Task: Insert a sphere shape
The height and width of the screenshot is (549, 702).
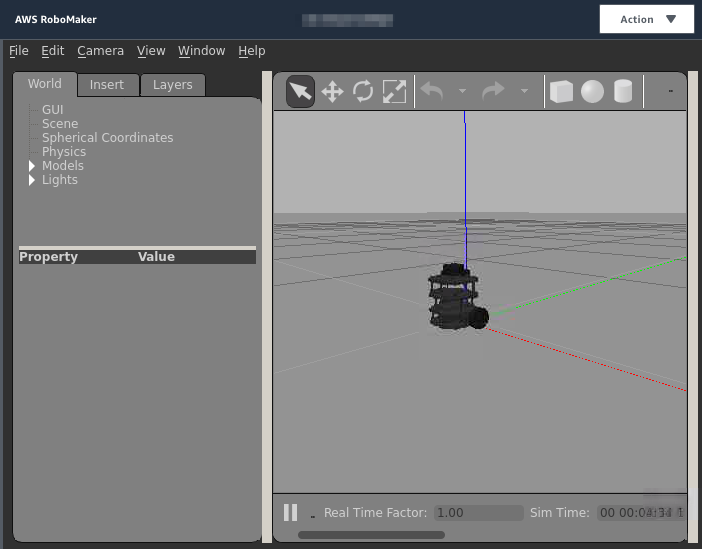Action: pos(592,91)
